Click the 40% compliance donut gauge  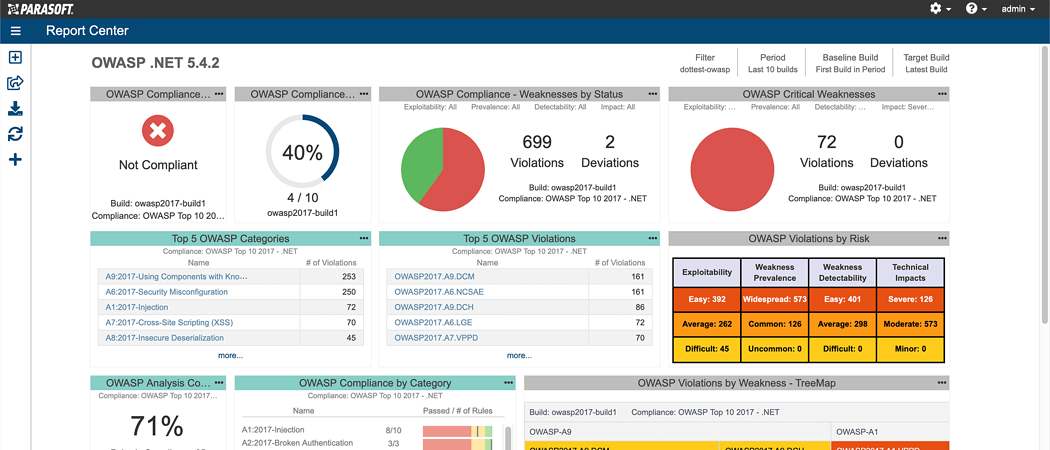pos(302,151)
